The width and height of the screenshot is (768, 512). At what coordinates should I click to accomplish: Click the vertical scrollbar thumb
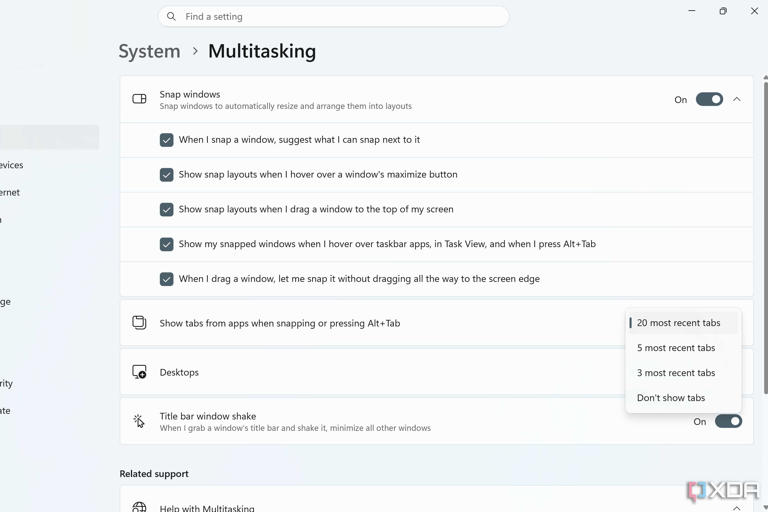coord(765,238)
